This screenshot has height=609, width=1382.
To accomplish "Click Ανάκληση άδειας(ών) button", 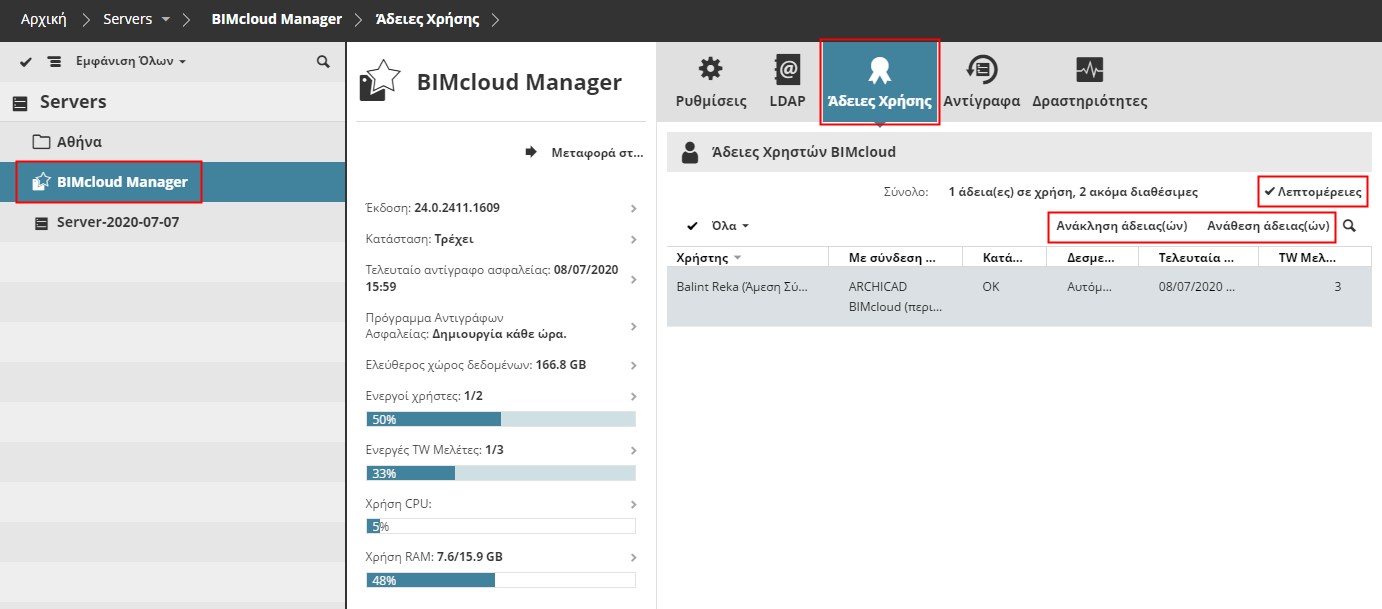I will point(1122,226).
